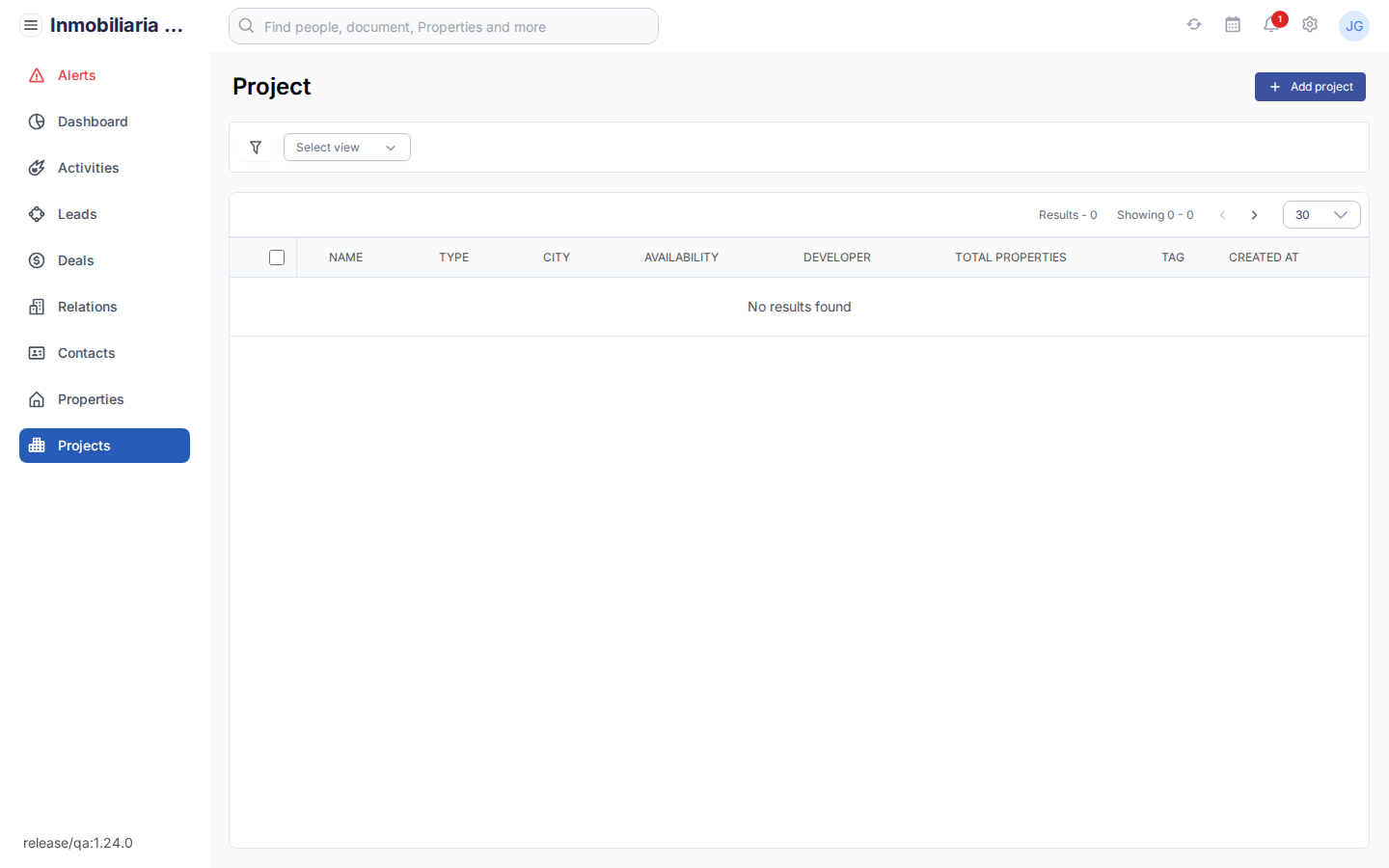Check notifications via the bell icon
Viewport: 1389px width, 868px height.
click(1271, 26)
